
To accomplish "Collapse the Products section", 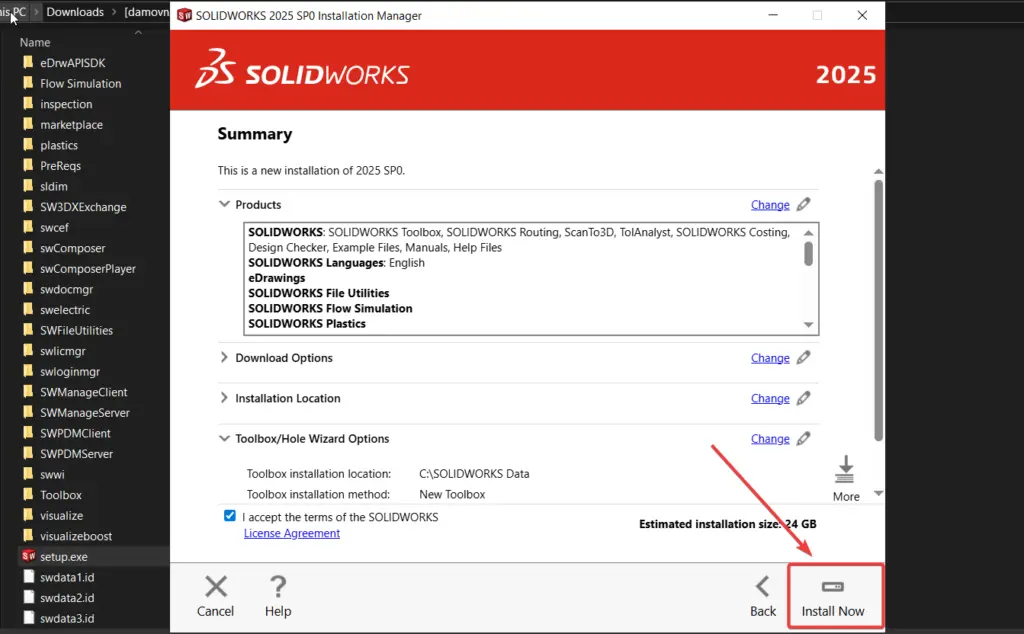I will coord(224,204).
